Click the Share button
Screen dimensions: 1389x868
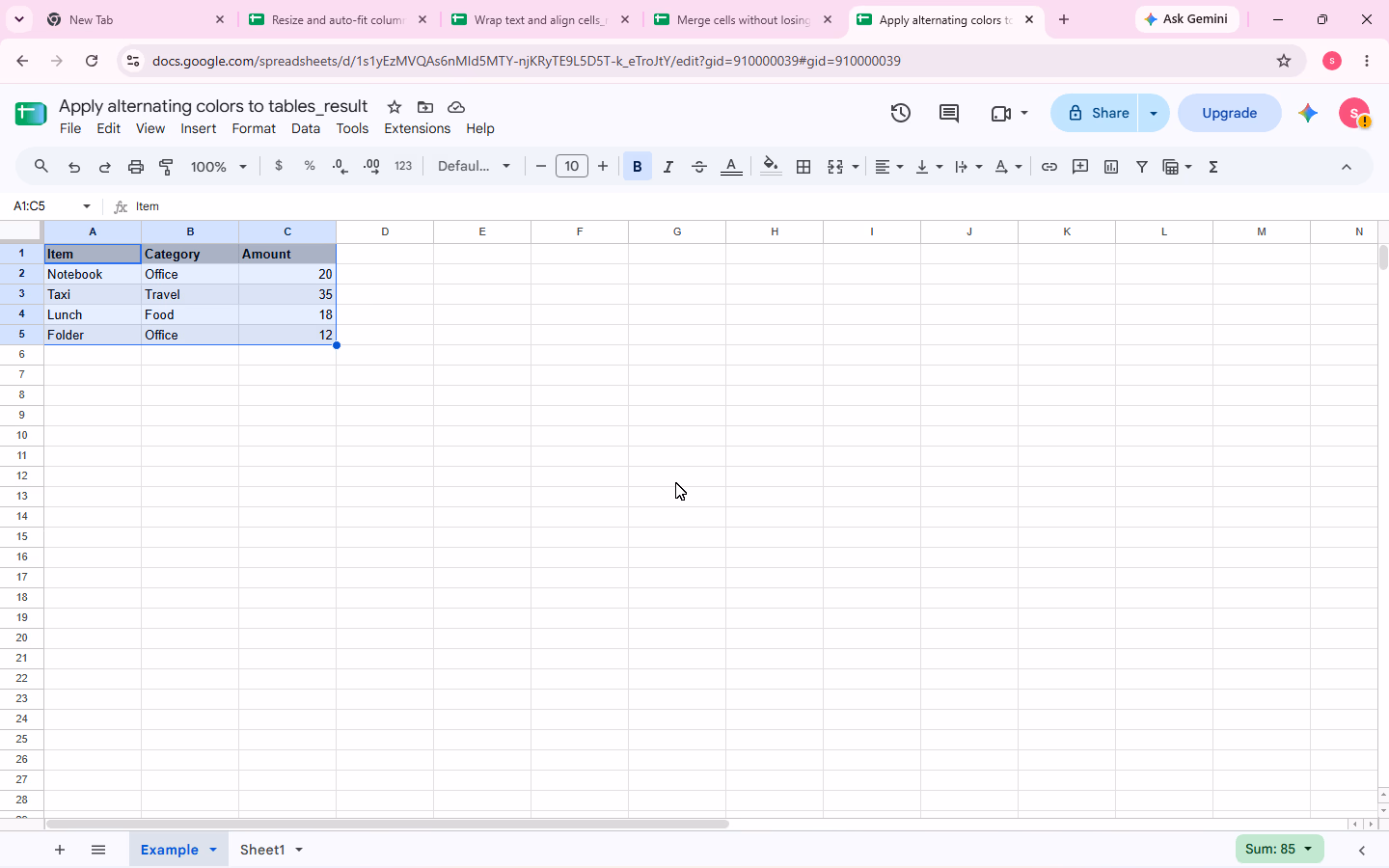(x=1095, y=113)
